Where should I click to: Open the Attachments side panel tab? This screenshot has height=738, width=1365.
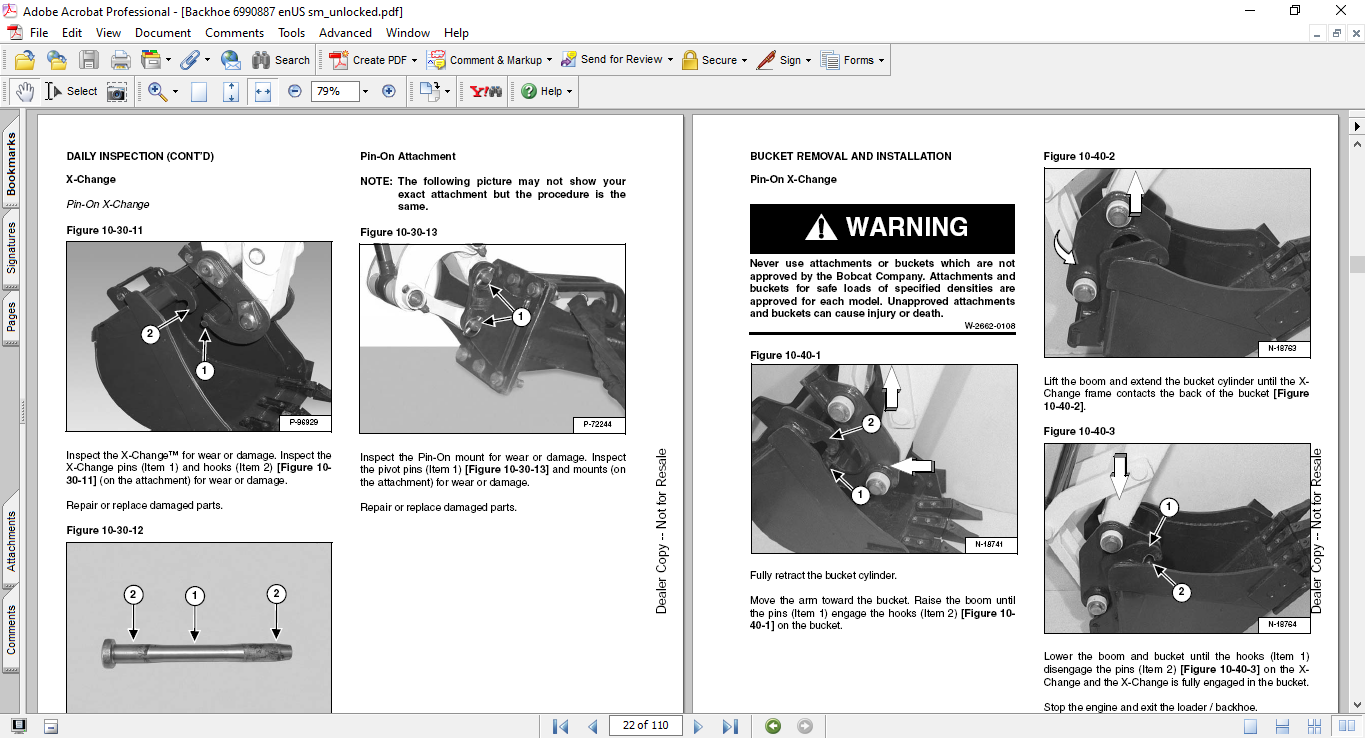click(x=11, y=541)
